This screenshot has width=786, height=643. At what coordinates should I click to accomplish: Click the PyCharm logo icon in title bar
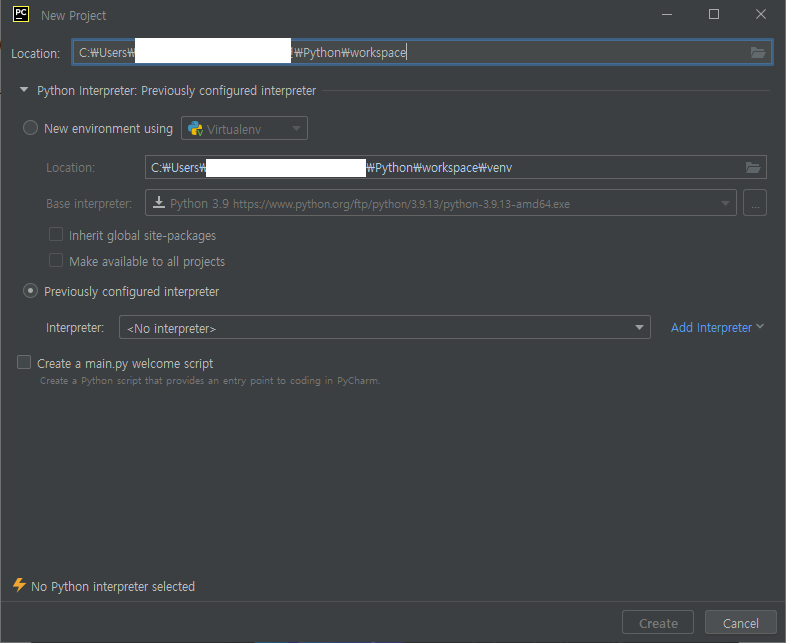tap(21, 14)
